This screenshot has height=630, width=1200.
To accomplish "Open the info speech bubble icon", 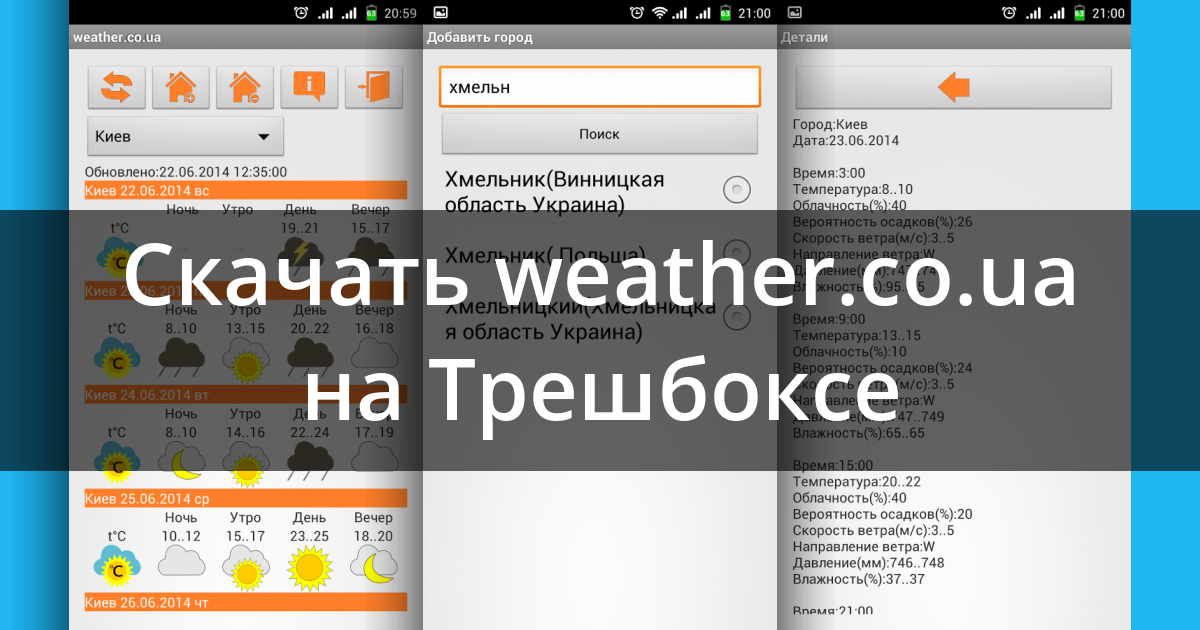I will tap(309, 87).
